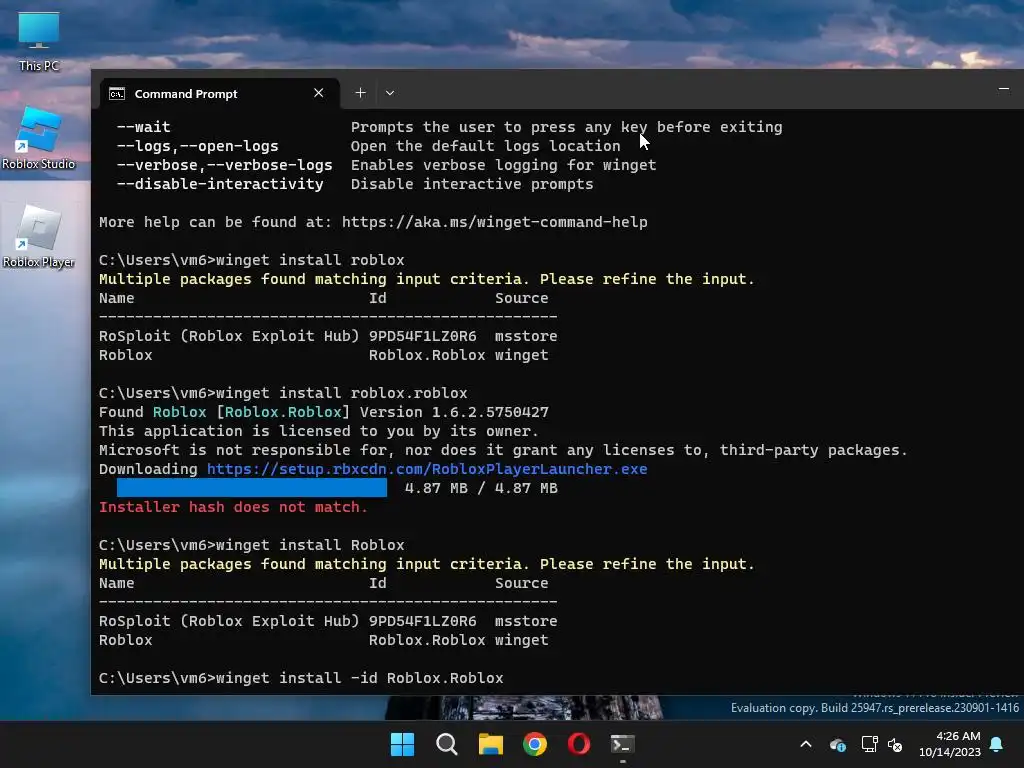The image size is (1024, 768).
Task: Click 'winget install roblox.roblox' command line
Action: click(x=342, y=393)
